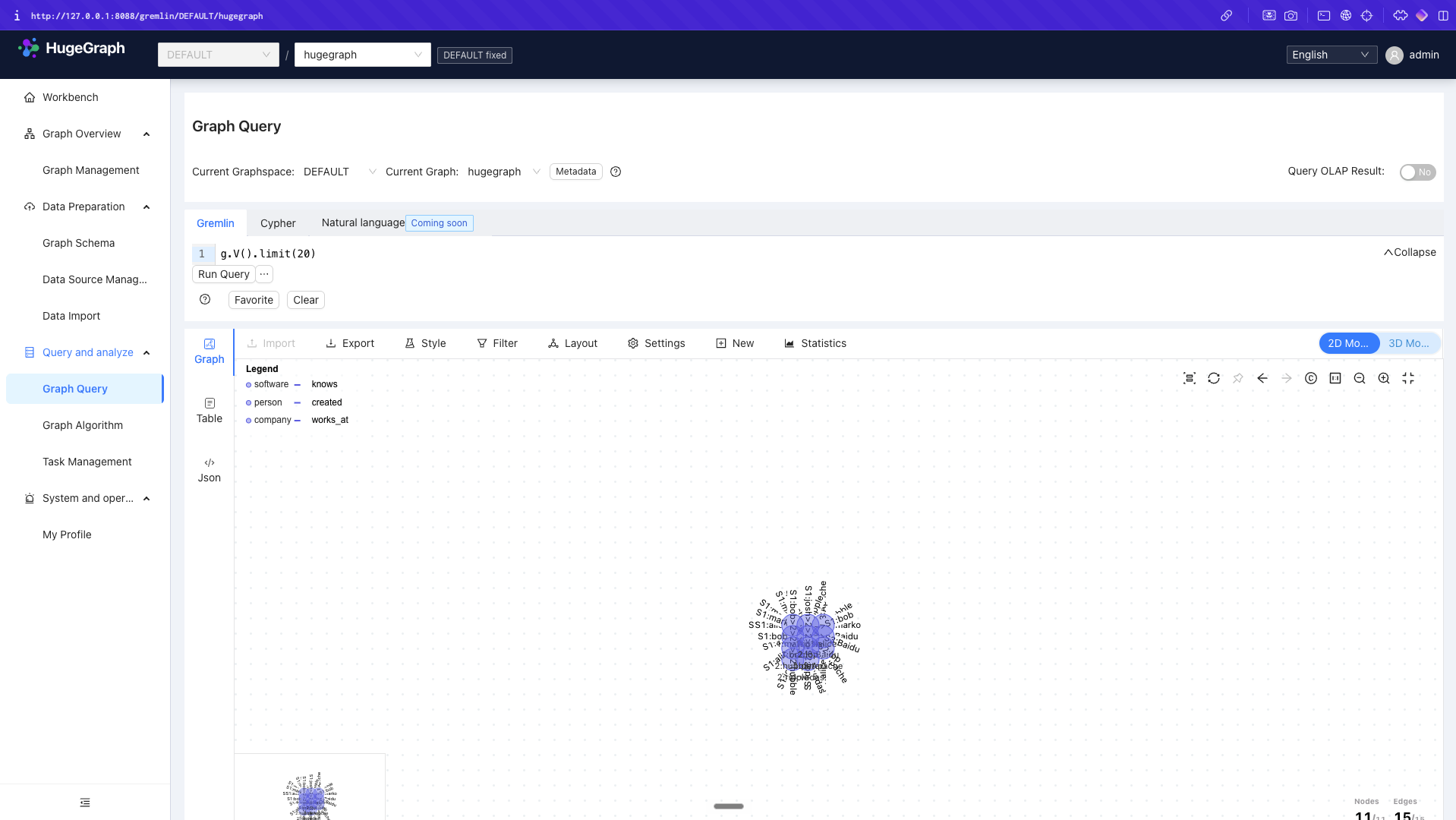
Task: Exit fullscreen using the shrink icon
Action: (1408, 378)
